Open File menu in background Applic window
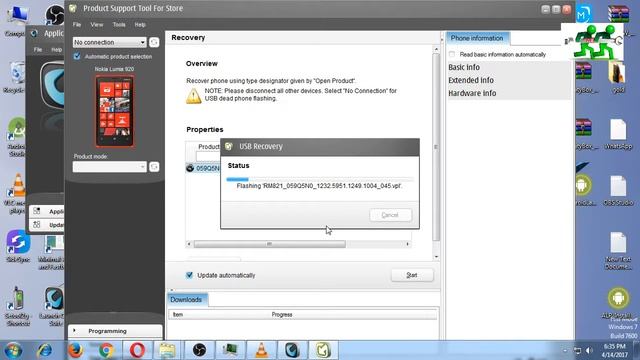Viewport: 640px width, 360px height. [x=38, y=49]
